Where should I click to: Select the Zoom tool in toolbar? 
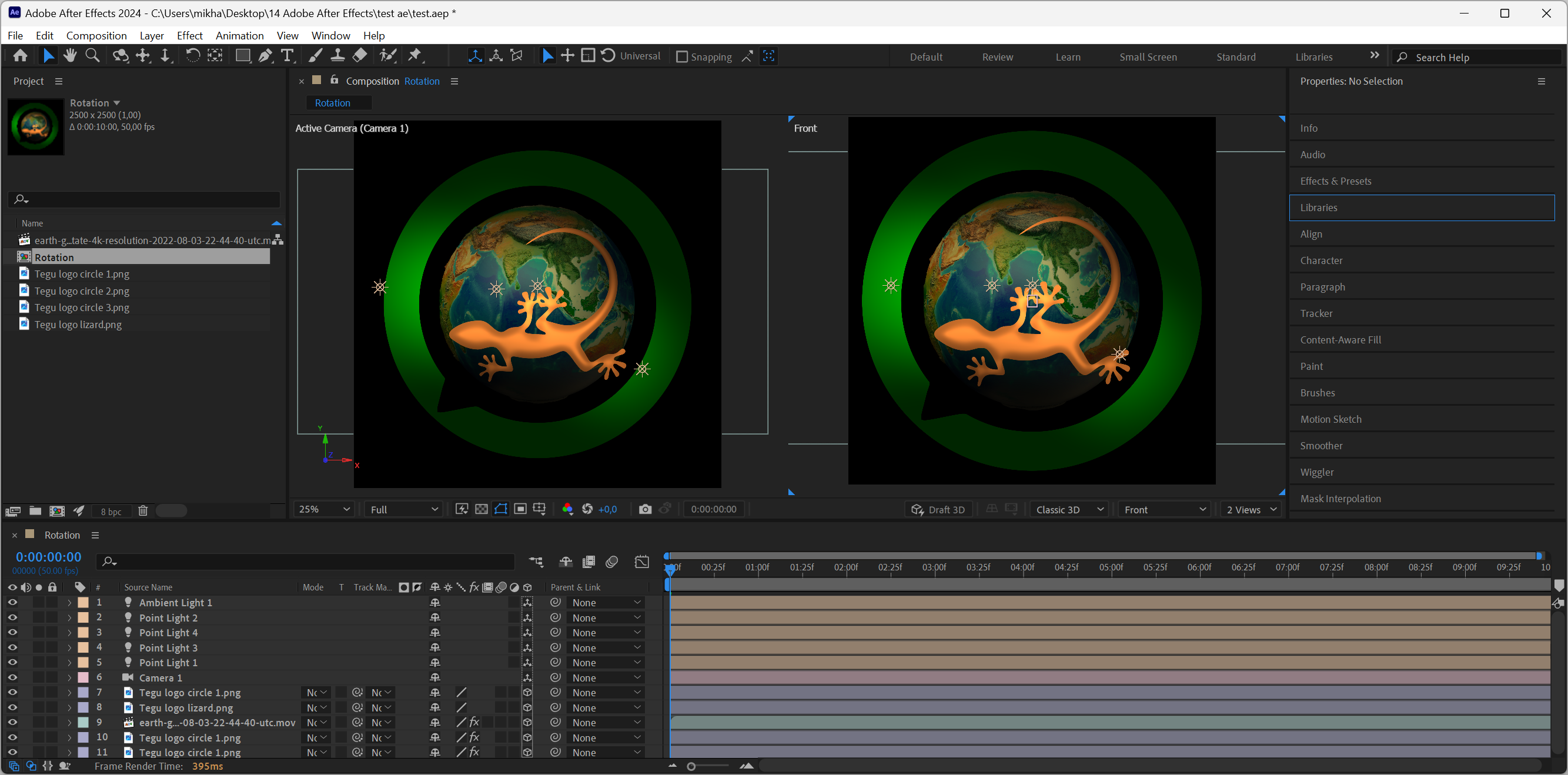tap(92, 56)
